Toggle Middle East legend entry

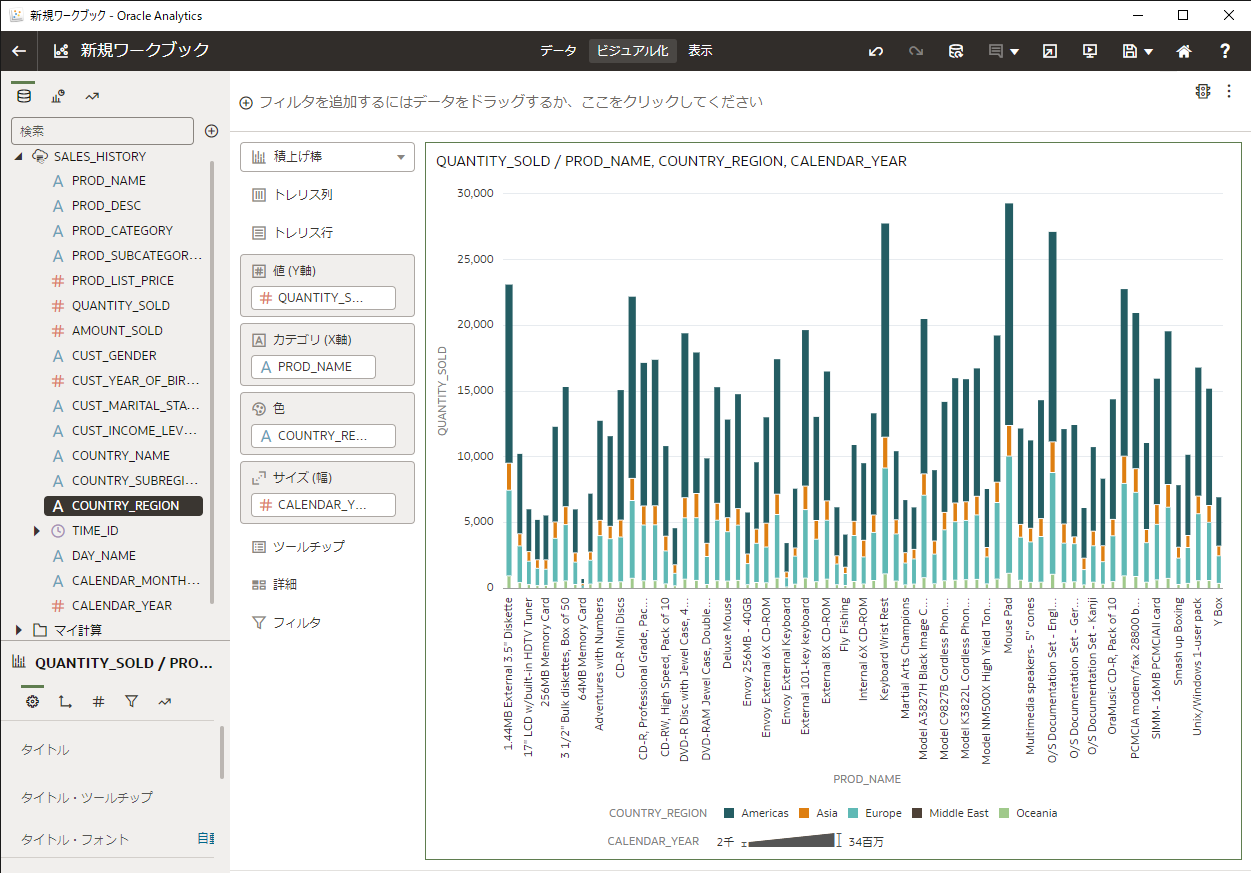(x=958, y=813)
